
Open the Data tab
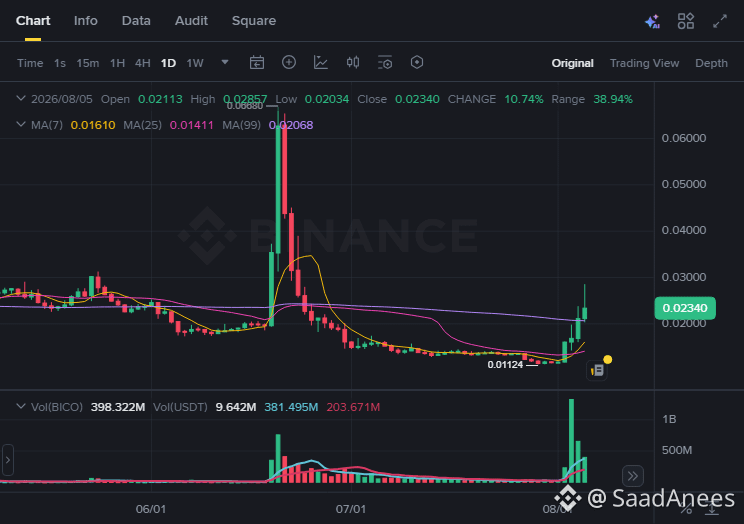pyautogui.click(x=136, y=21)
